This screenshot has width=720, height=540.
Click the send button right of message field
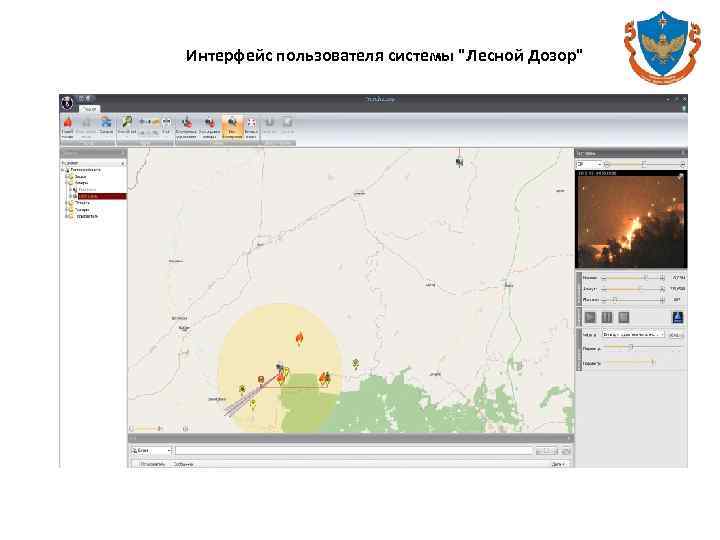tap(546, 451)
